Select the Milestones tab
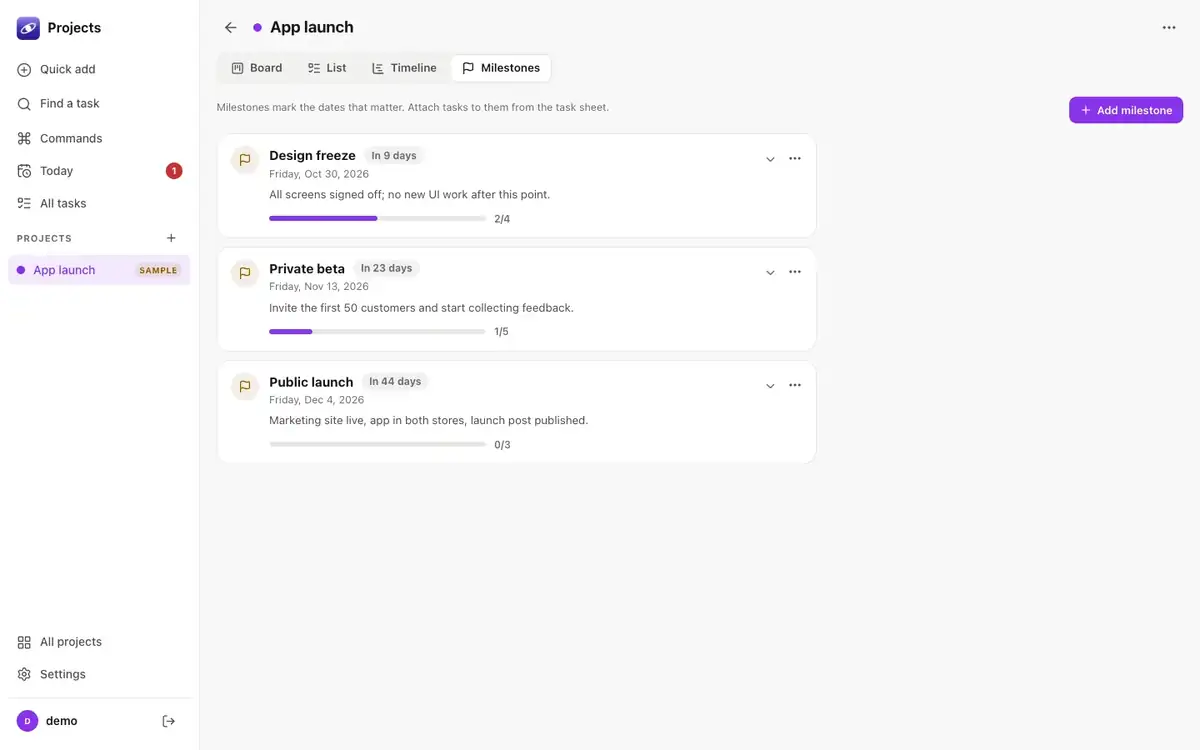Viewport: 1200px width, 750px height. (x=501, y=68)
